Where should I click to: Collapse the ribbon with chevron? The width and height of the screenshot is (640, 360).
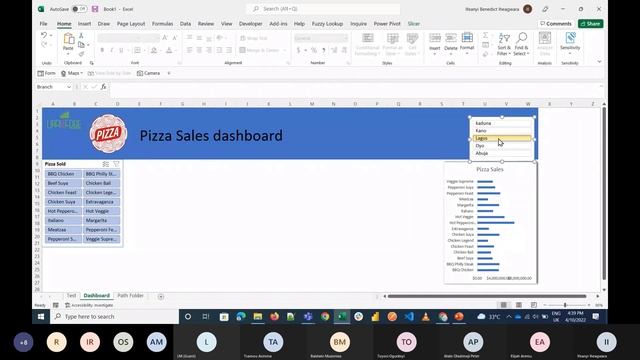click(x=599, y=62)
